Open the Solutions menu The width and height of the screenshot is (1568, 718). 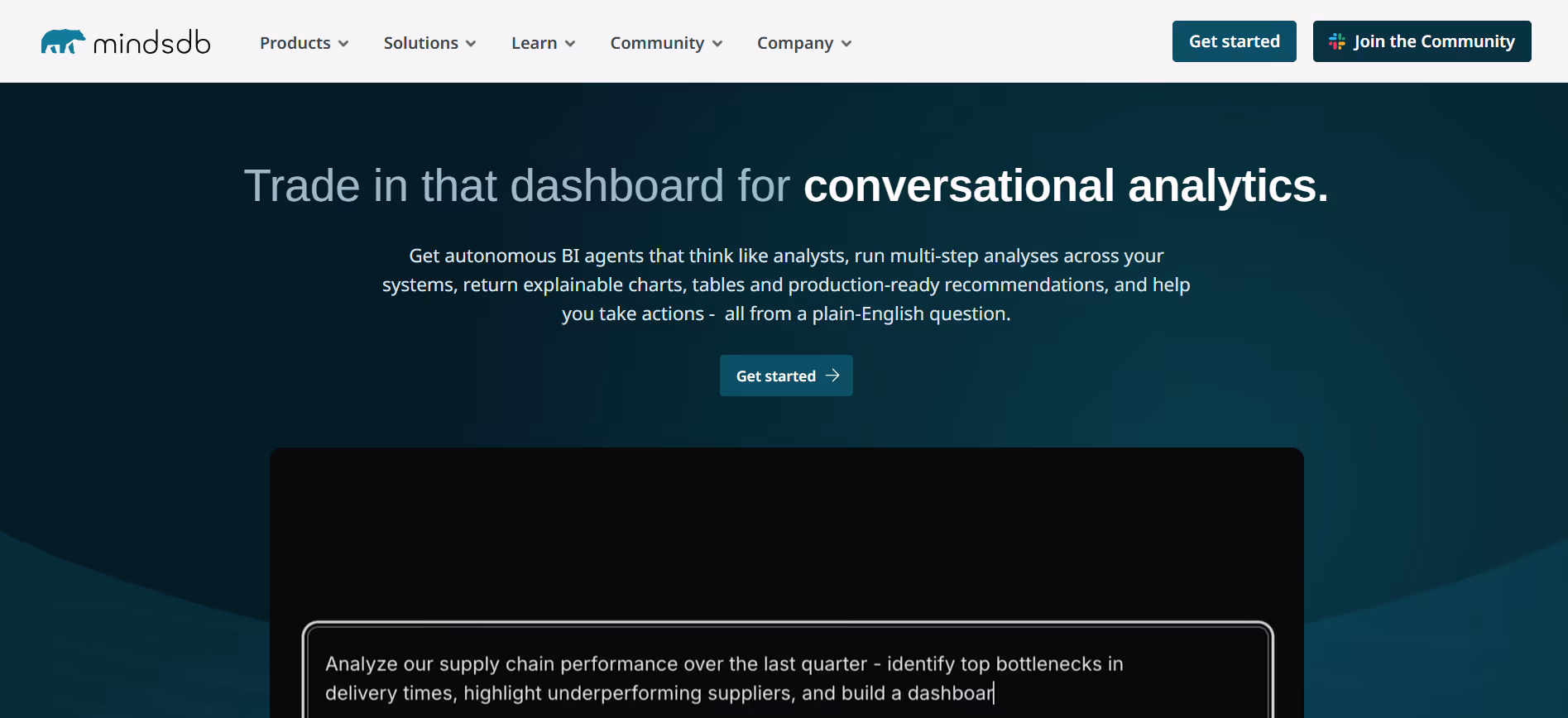pos(430,43)
